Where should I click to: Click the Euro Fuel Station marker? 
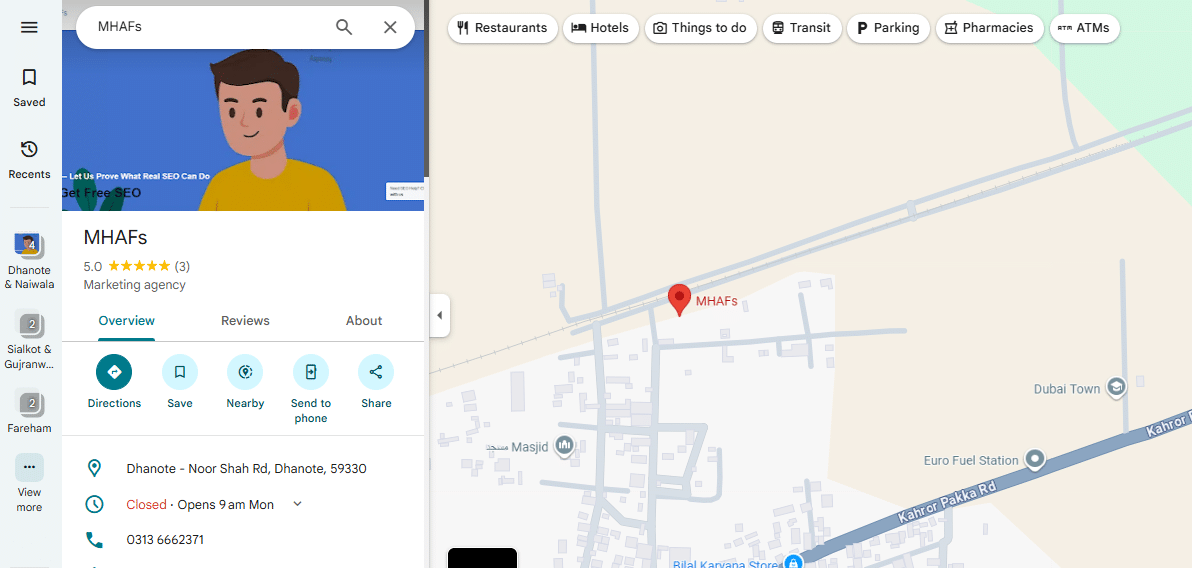1034,459
